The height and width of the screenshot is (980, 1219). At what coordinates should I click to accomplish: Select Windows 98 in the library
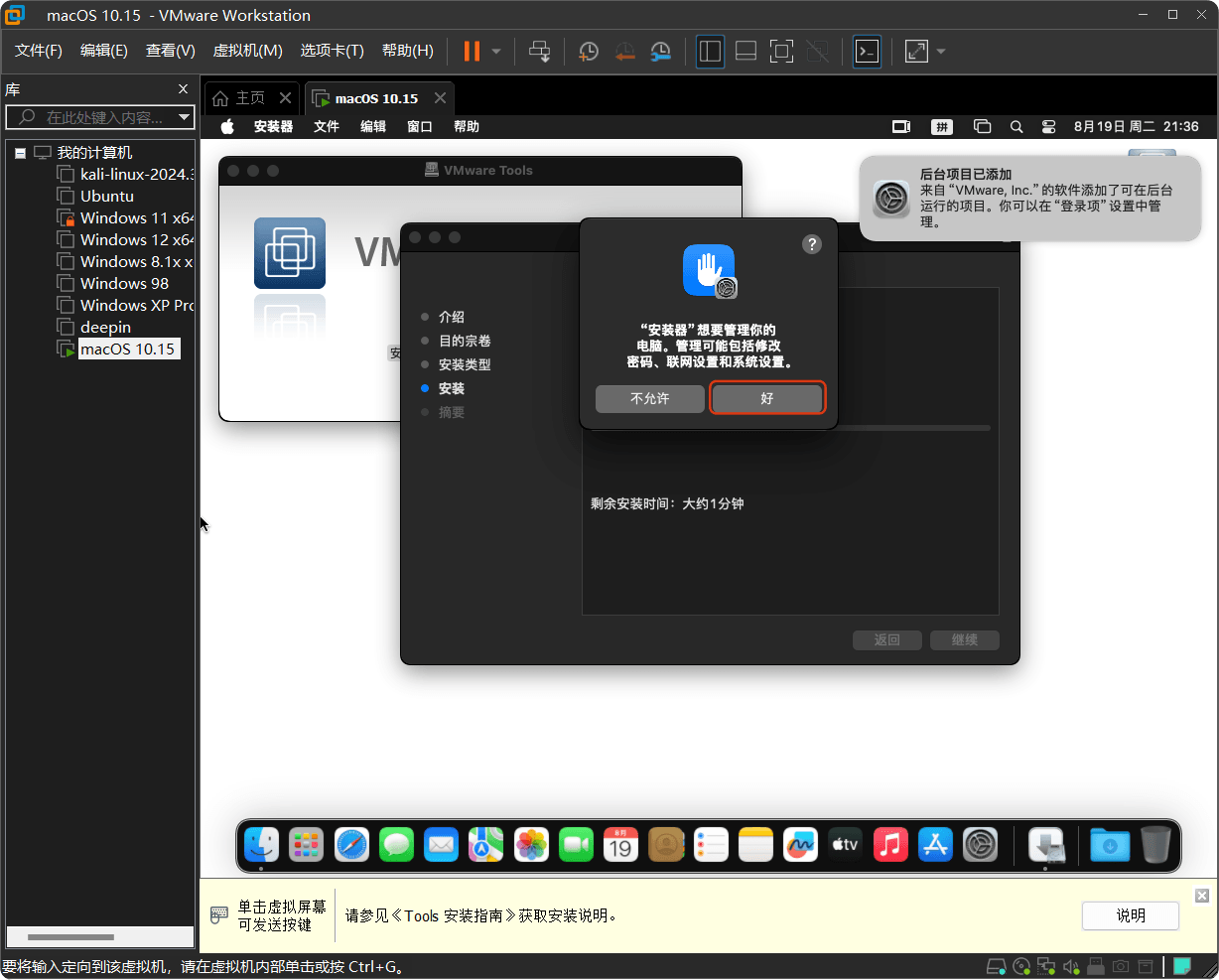(x=124, y=283)
